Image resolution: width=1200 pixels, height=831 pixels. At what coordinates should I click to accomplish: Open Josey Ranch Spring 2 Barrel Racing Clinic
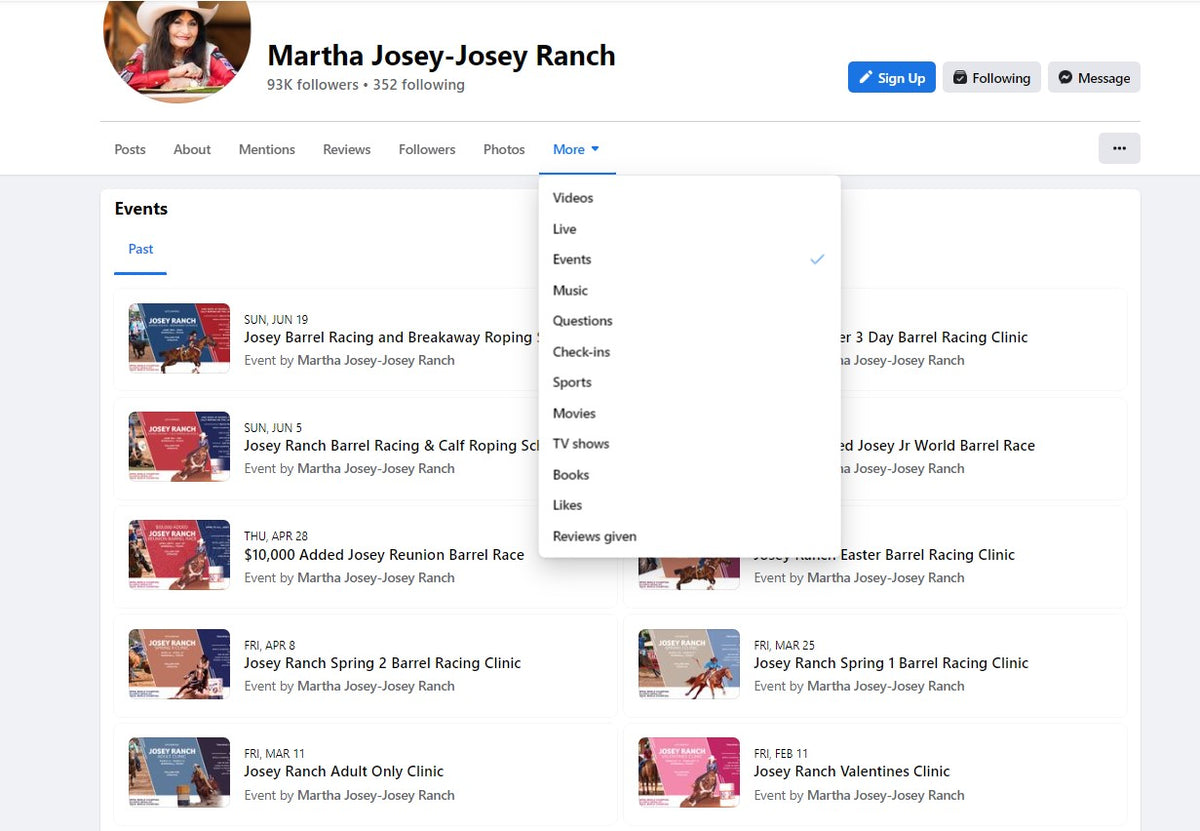click(x=382, y=663)
